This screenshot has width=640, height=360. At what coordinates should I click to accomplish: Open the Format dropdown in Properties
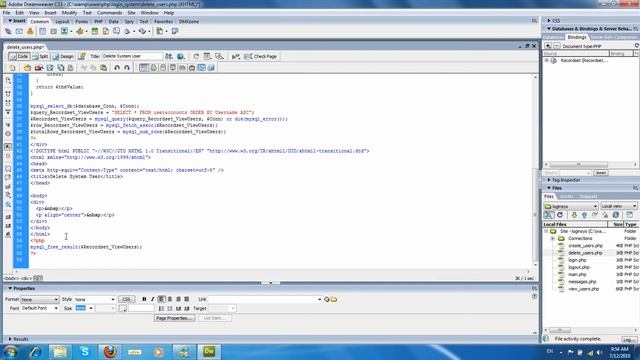click(x=40, y=299)
